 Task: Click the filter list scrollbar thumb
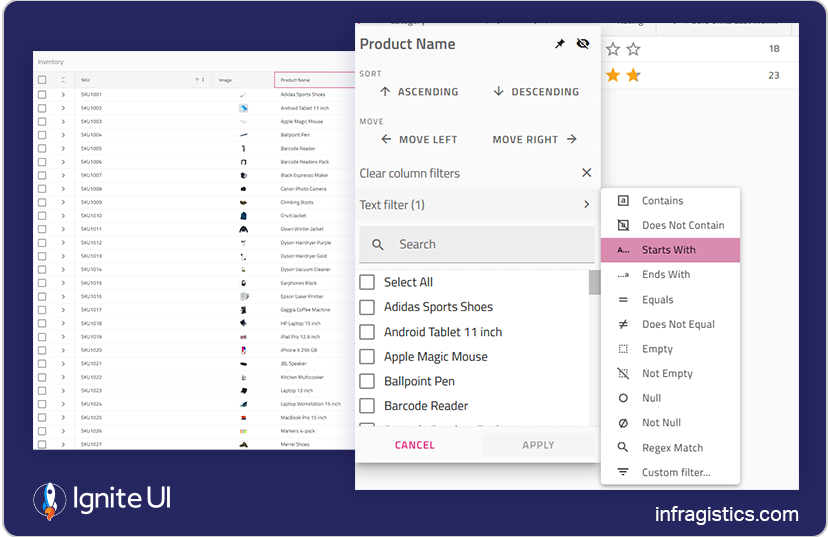click(595, 282)
